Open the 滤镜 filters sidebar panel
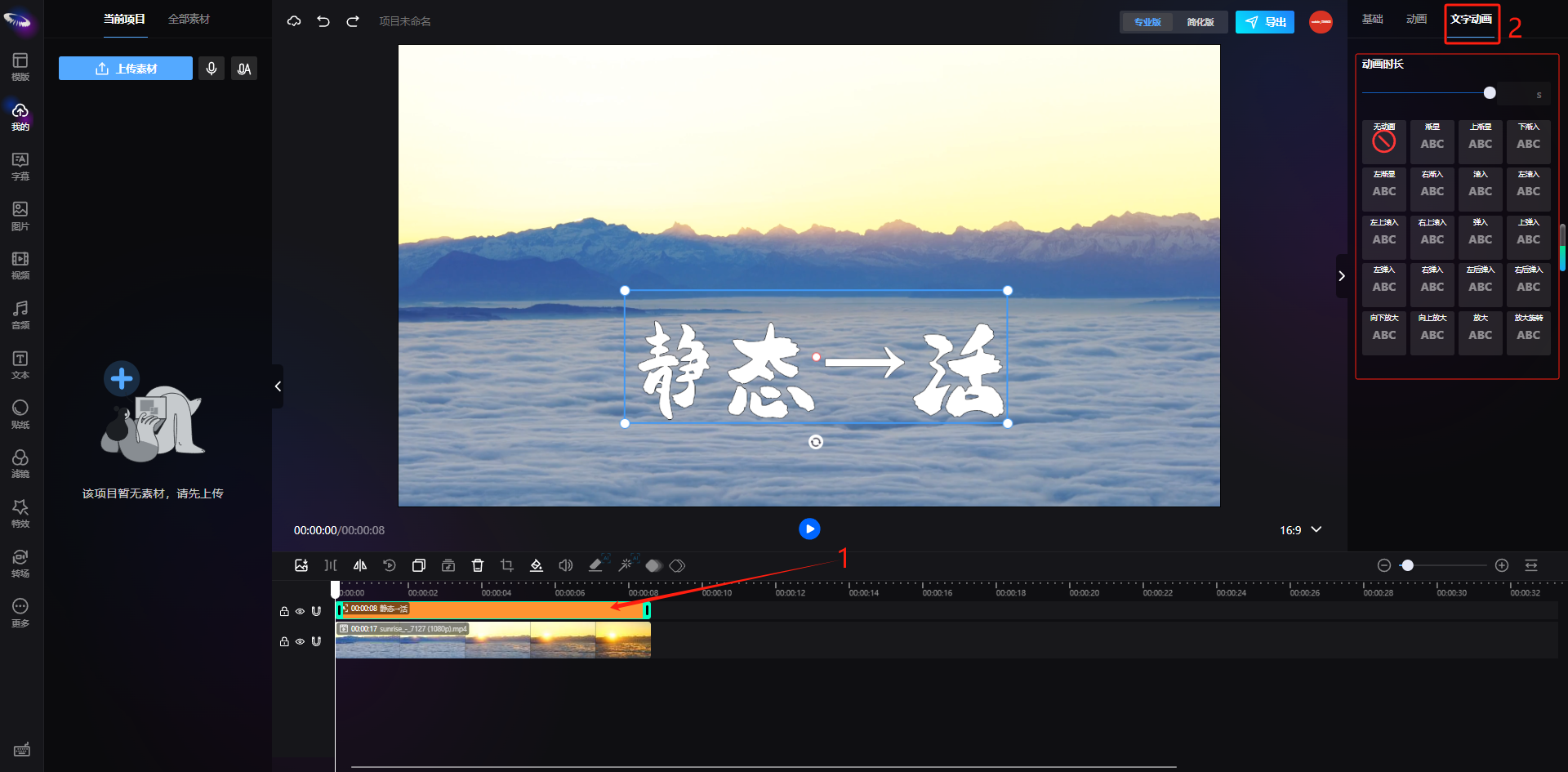The image size is (1568, 772). (20, 464)
